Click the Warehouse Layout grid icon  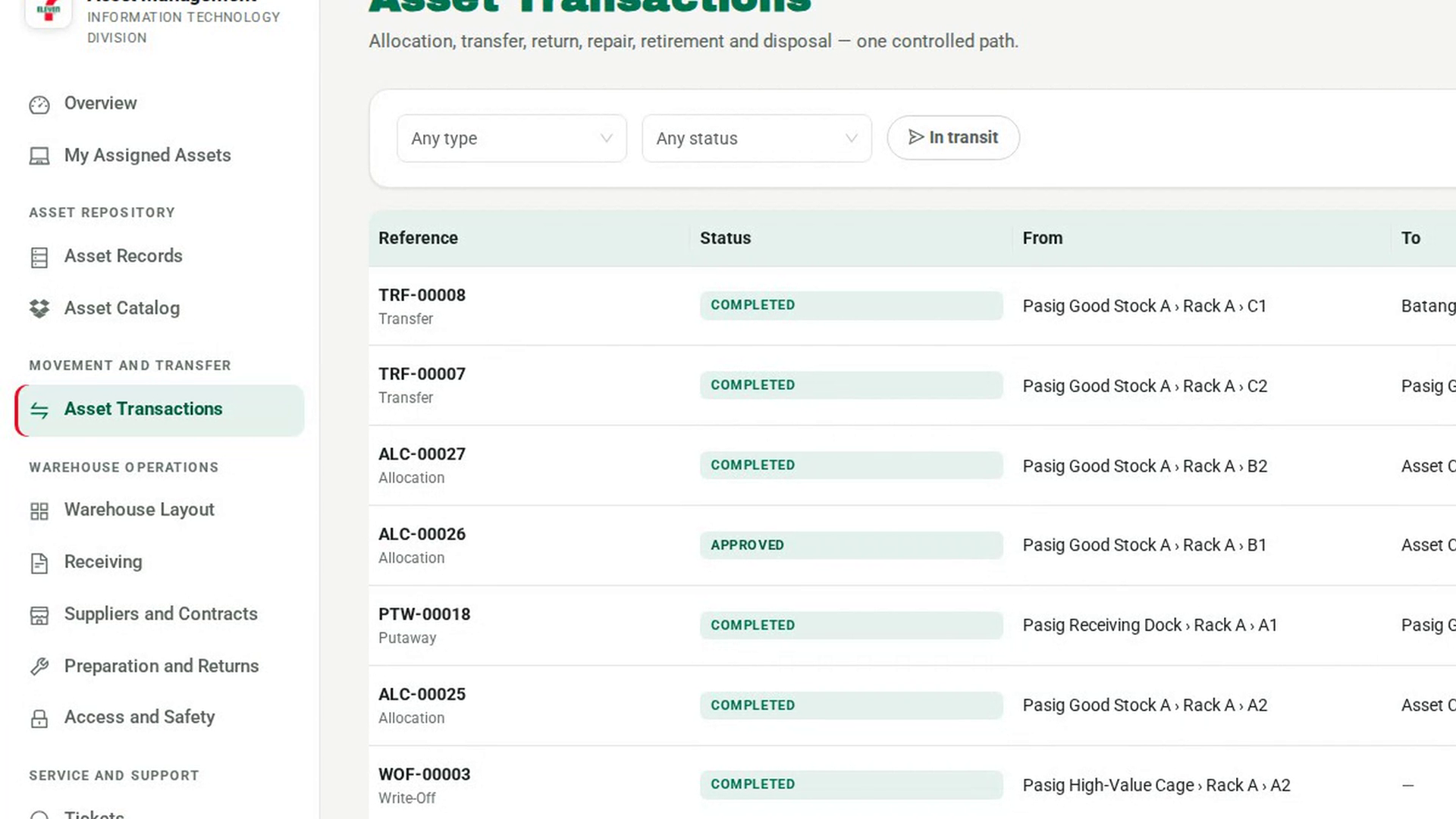[39, 511]
